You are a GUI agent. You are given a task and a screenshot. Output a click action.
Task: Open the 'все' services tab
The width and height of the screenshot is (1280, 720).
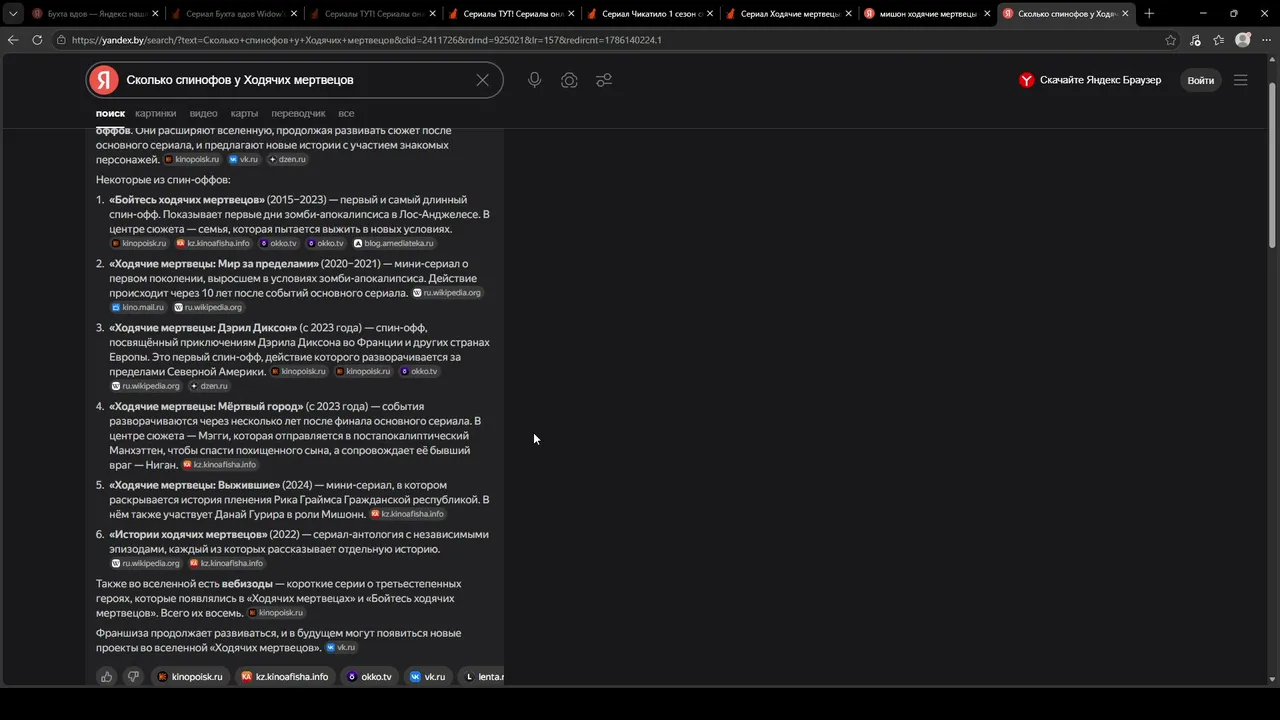(x=346, y=113)
